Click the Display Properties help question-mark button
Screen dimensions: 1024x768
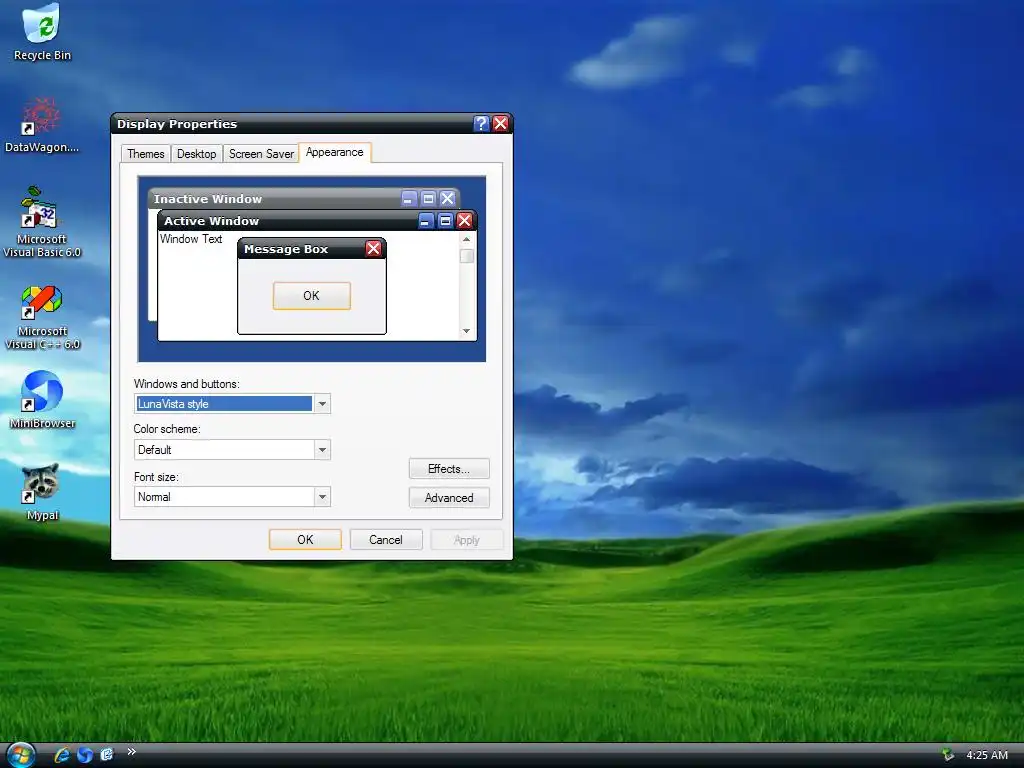point(481,123)
